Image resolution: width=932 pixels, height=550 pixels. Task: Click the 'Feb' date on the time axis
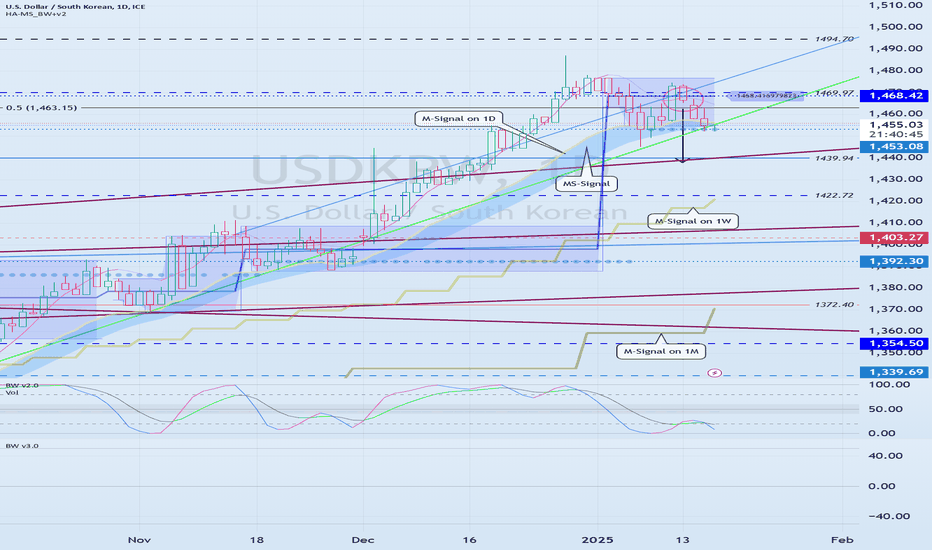point(842,540)
